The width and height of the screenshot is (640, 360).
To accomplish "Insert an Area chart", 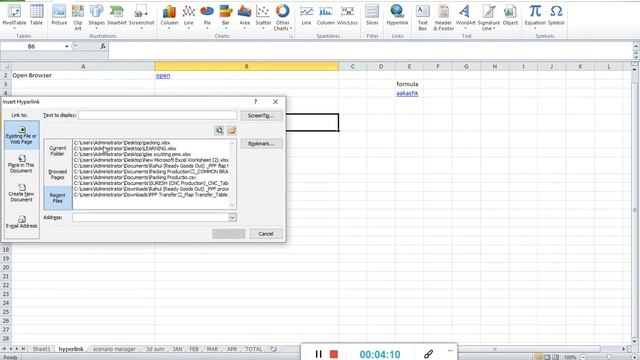I will [244, 16].
